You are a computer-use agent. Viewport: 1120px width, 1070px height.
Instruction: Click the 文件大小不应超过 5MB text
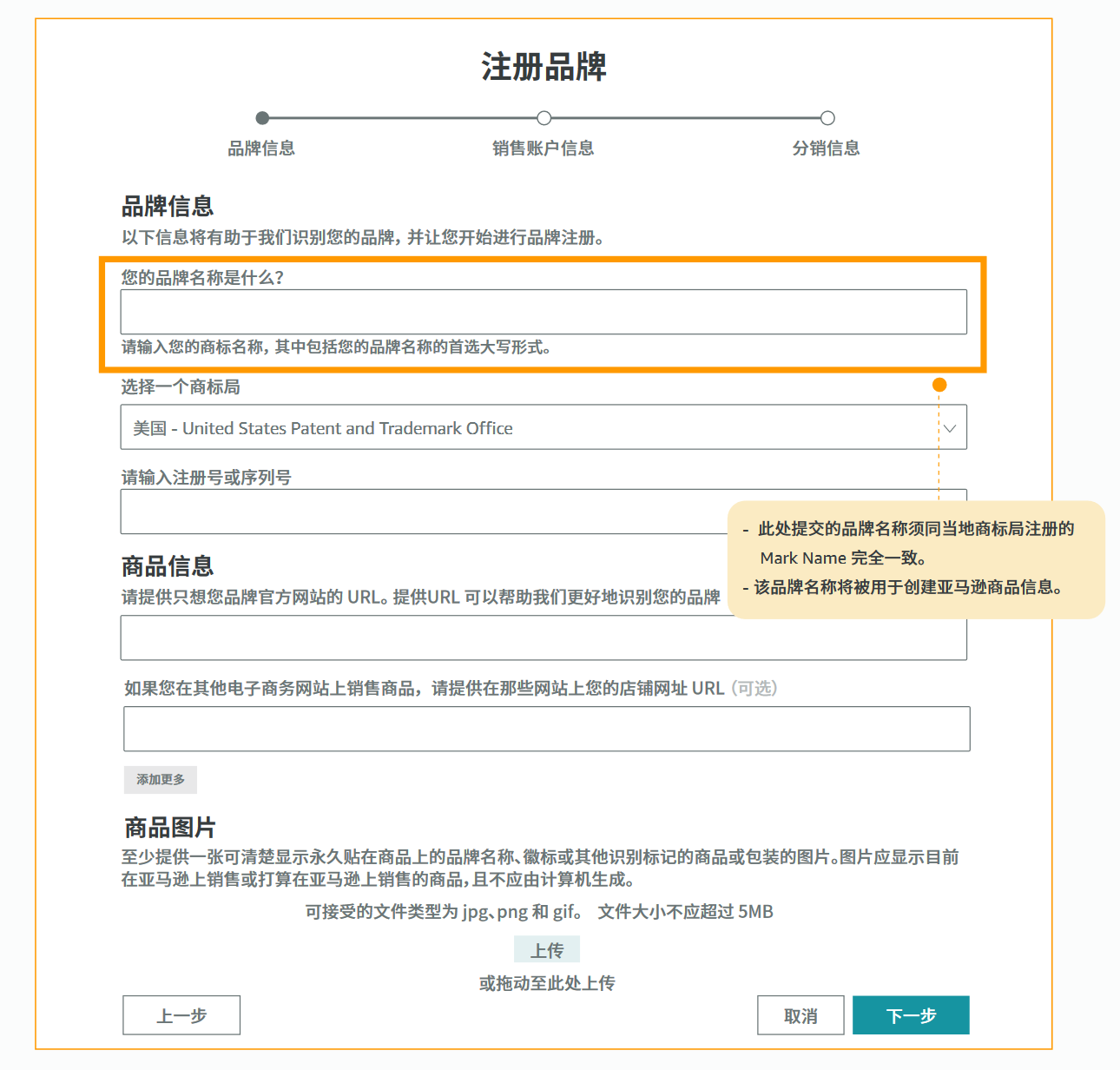(685, 912)
